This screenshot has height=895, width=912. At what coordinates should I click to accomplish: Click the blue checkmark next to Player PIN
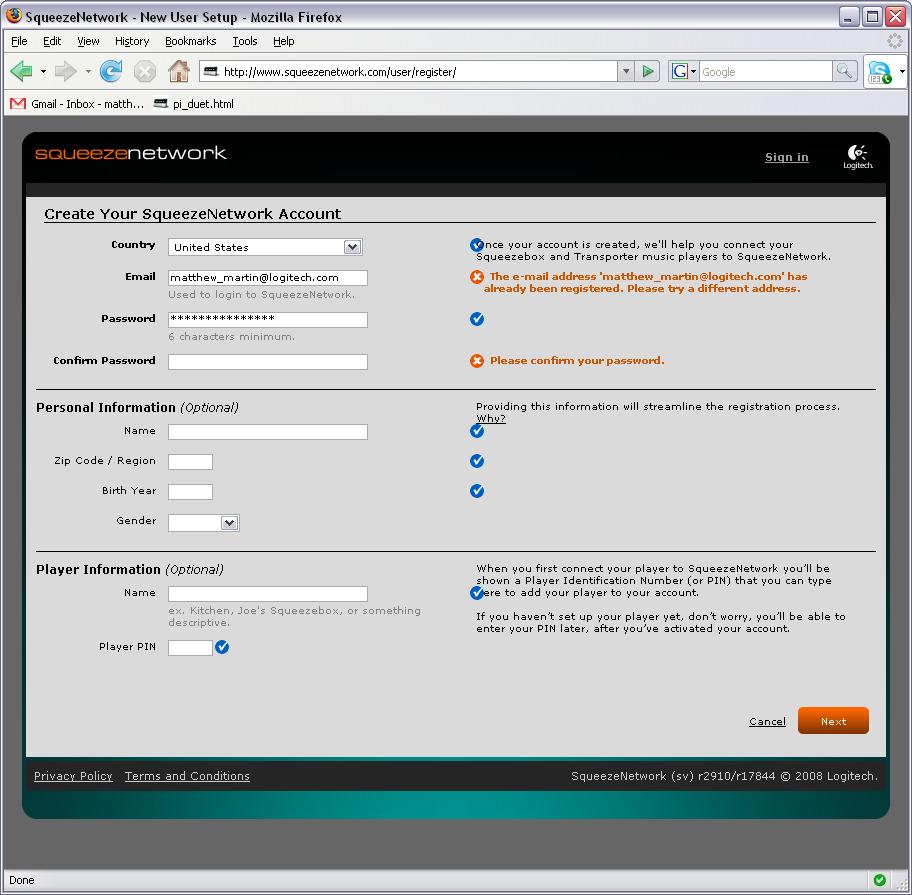click(x=222, y=647)
